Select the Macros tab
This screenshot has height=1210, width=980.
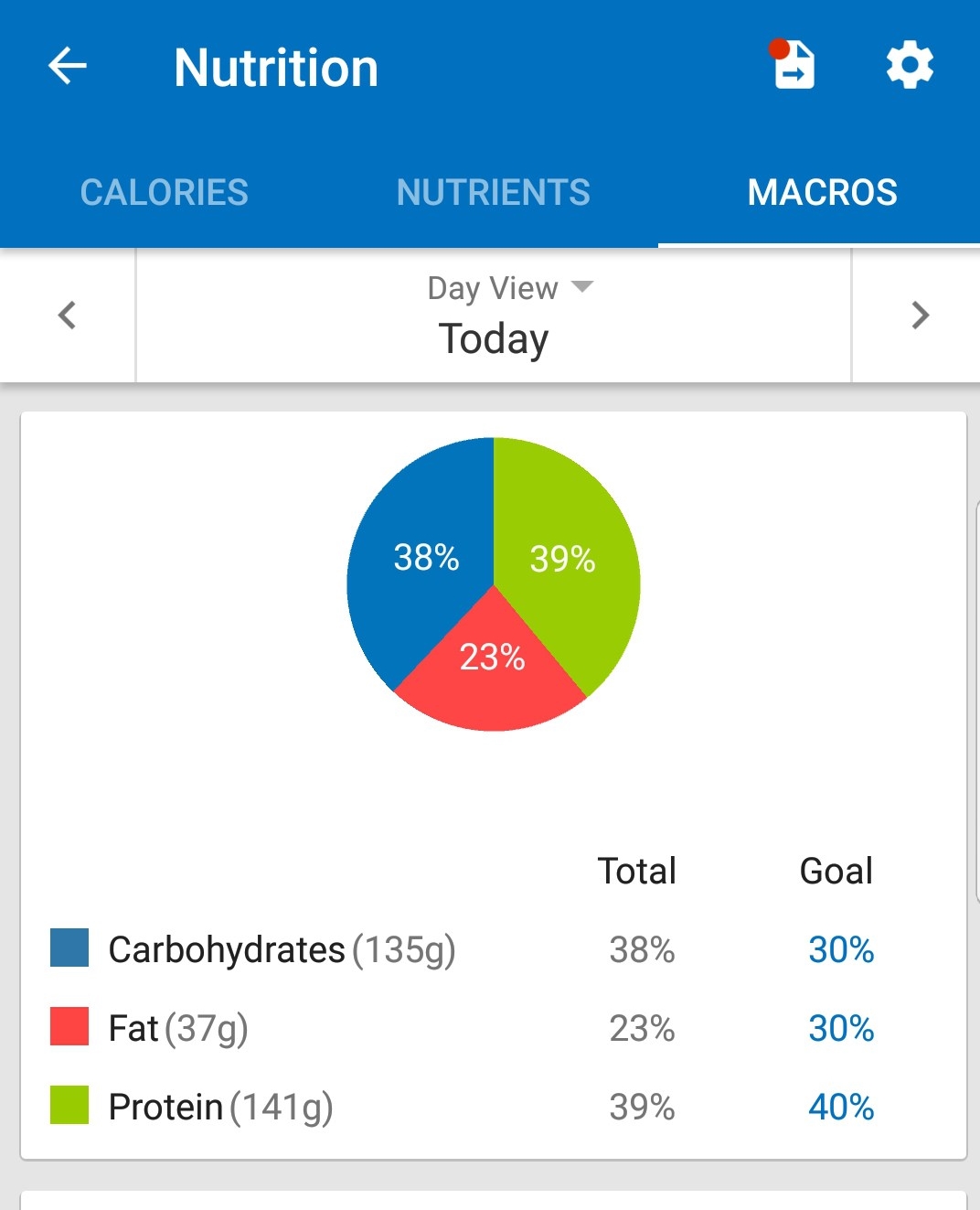click(822, 192)
